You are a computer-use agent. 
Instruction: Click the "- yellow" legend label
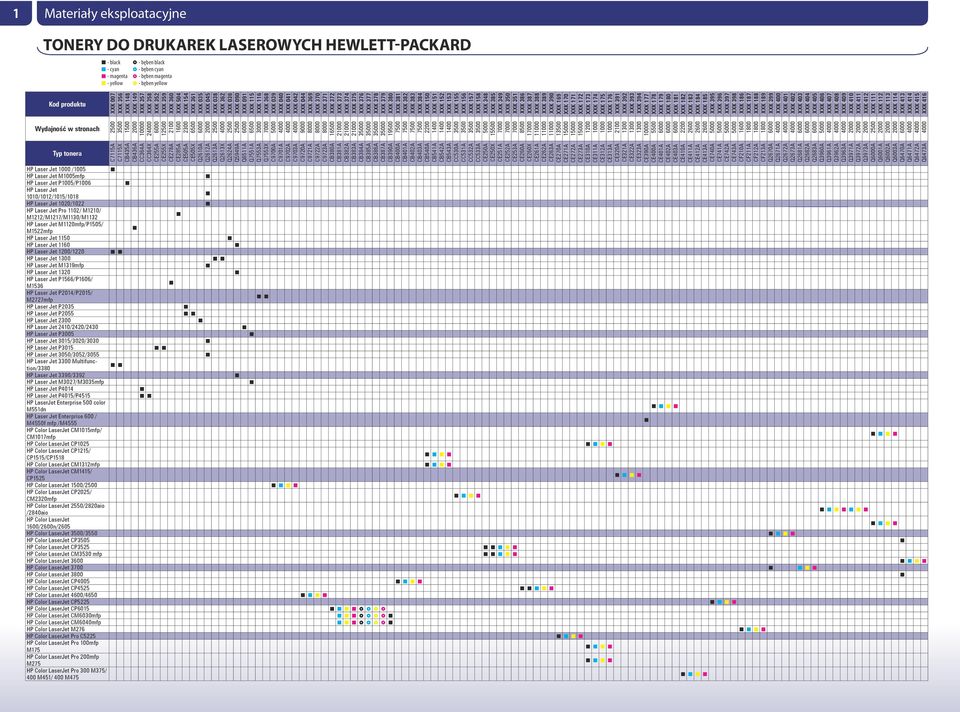tap(115, 83)
